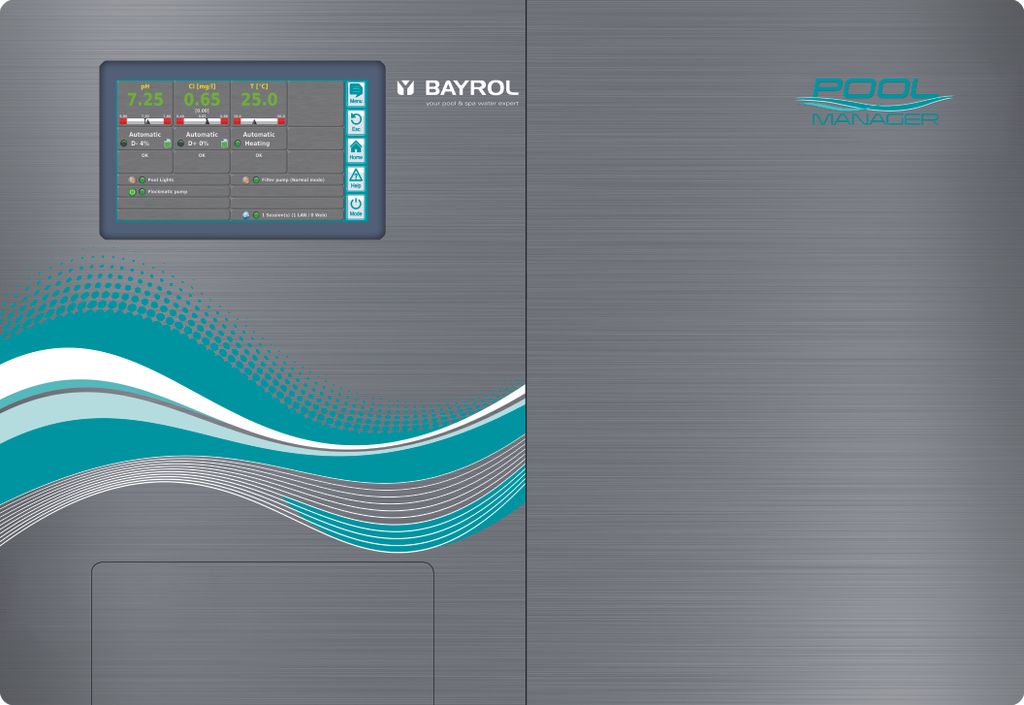Click the Pool Manager logo

click(874, 101)
